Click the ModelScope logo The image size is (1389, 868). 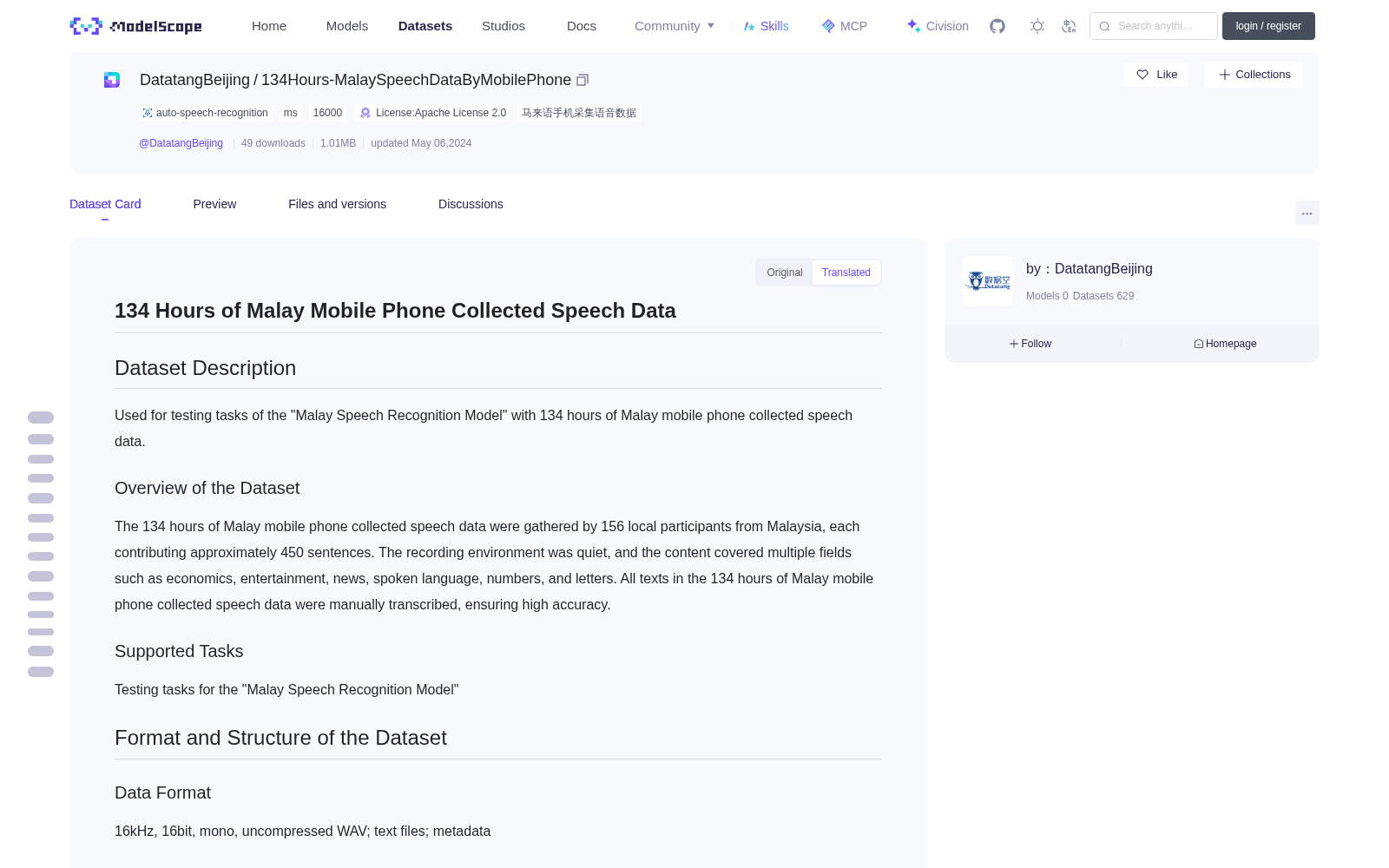click(x=135, y=26)
